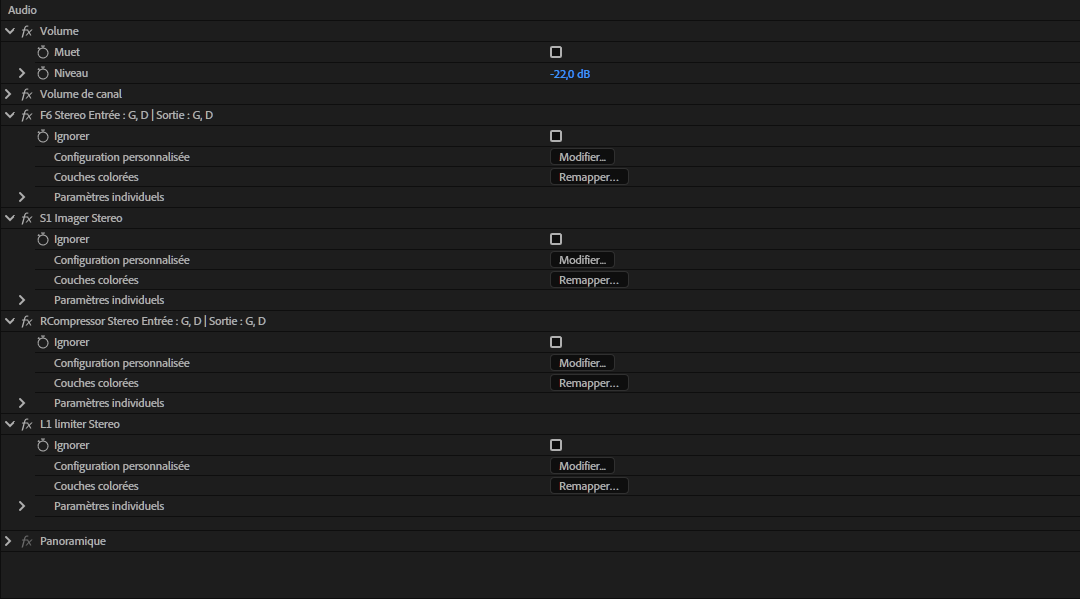Click the Ignorer stopwatch under RCompressor Stereo
The width and height of the screenshot is (1080, 599).
[43, 342]
